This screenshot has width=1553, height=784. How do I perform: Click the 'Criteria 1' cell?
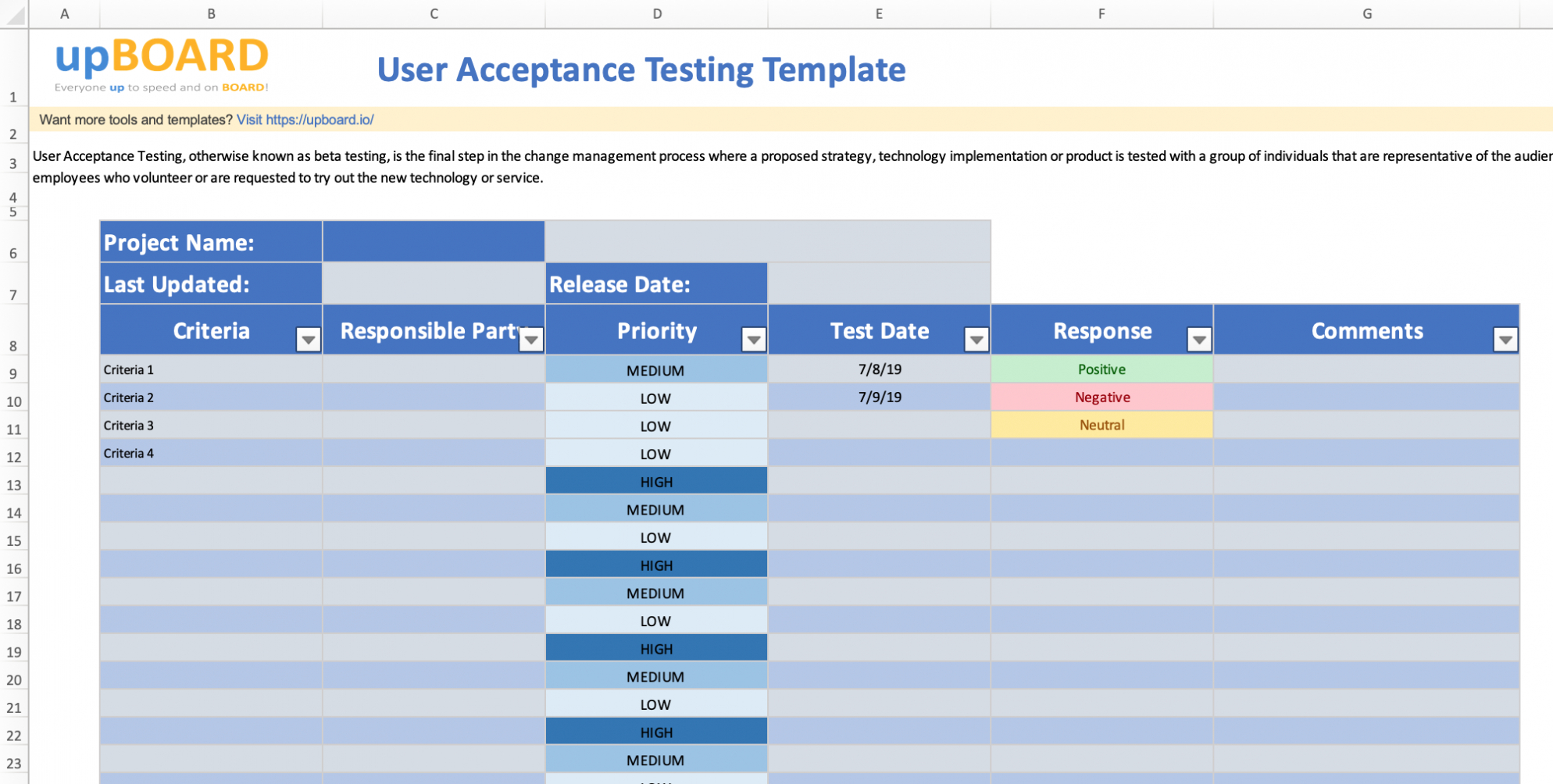211,369
